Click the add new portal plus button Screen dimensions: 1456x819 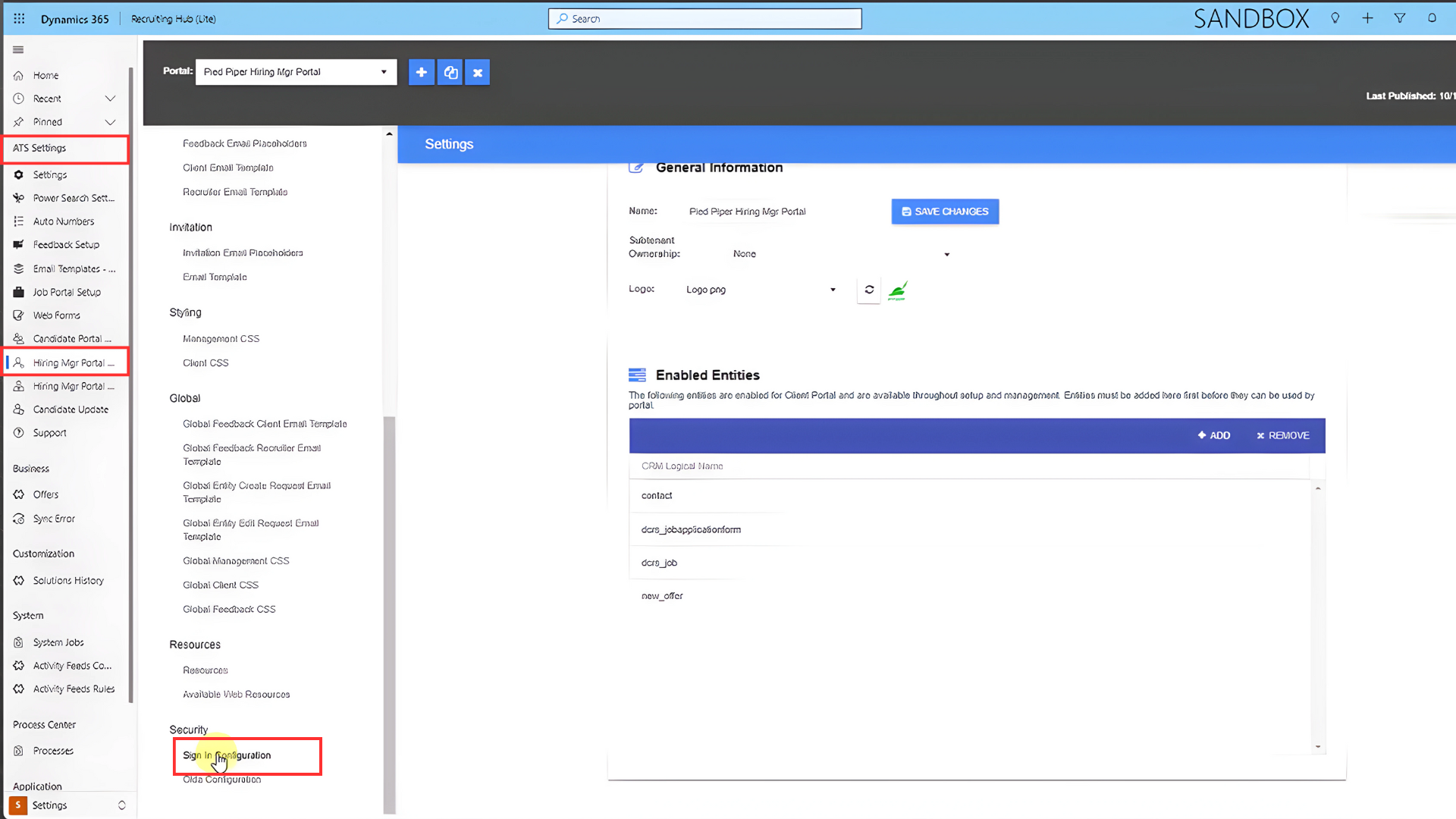point(422,72)
